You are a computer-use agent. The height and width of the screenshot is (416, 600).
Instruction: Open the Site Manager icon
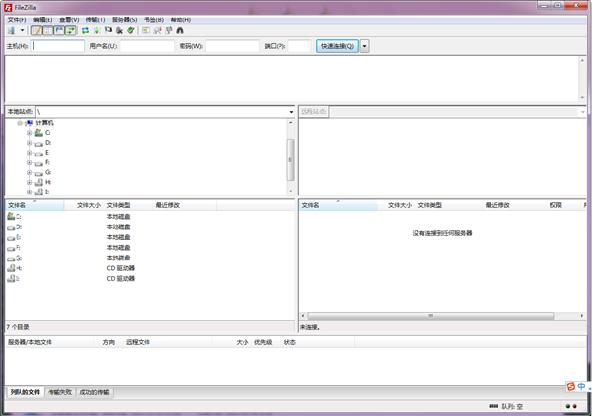coord(10,31)
